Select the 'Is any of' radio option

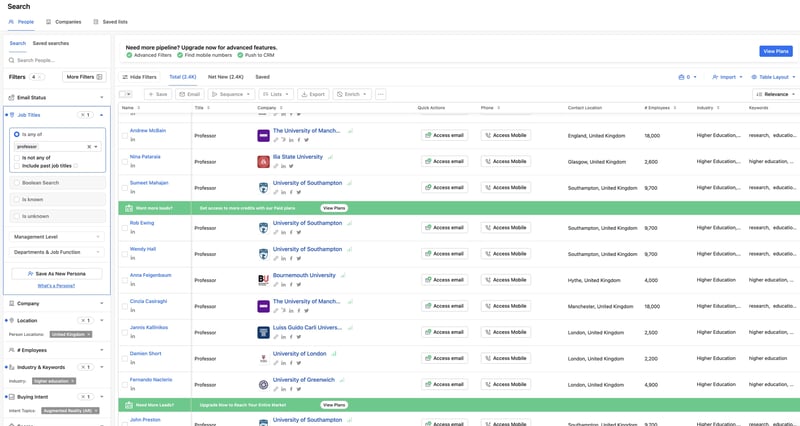click(x=17, y=134)
